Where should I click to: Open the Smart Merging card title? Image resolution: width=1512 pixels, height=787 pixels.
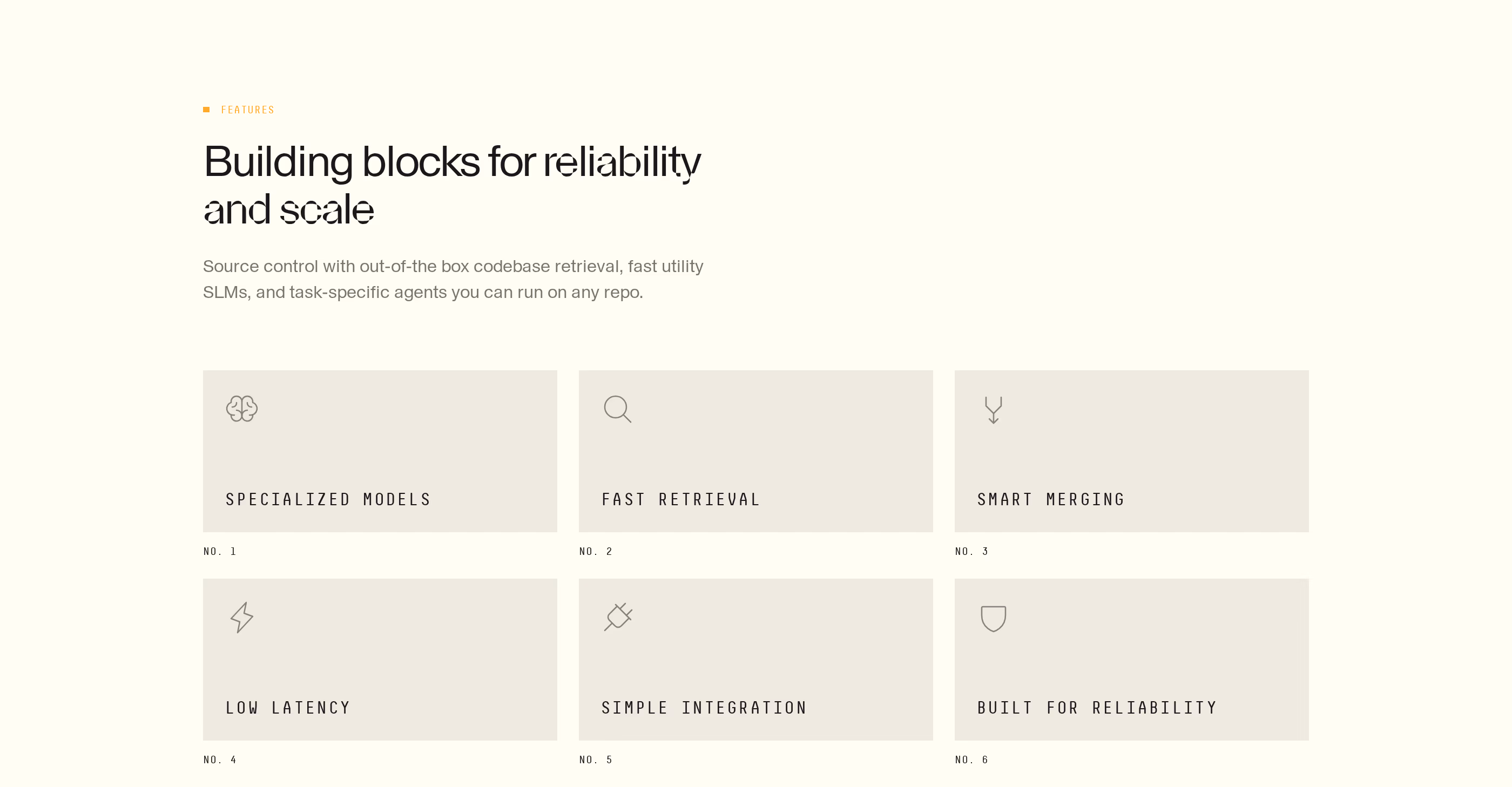[1051, 499]
